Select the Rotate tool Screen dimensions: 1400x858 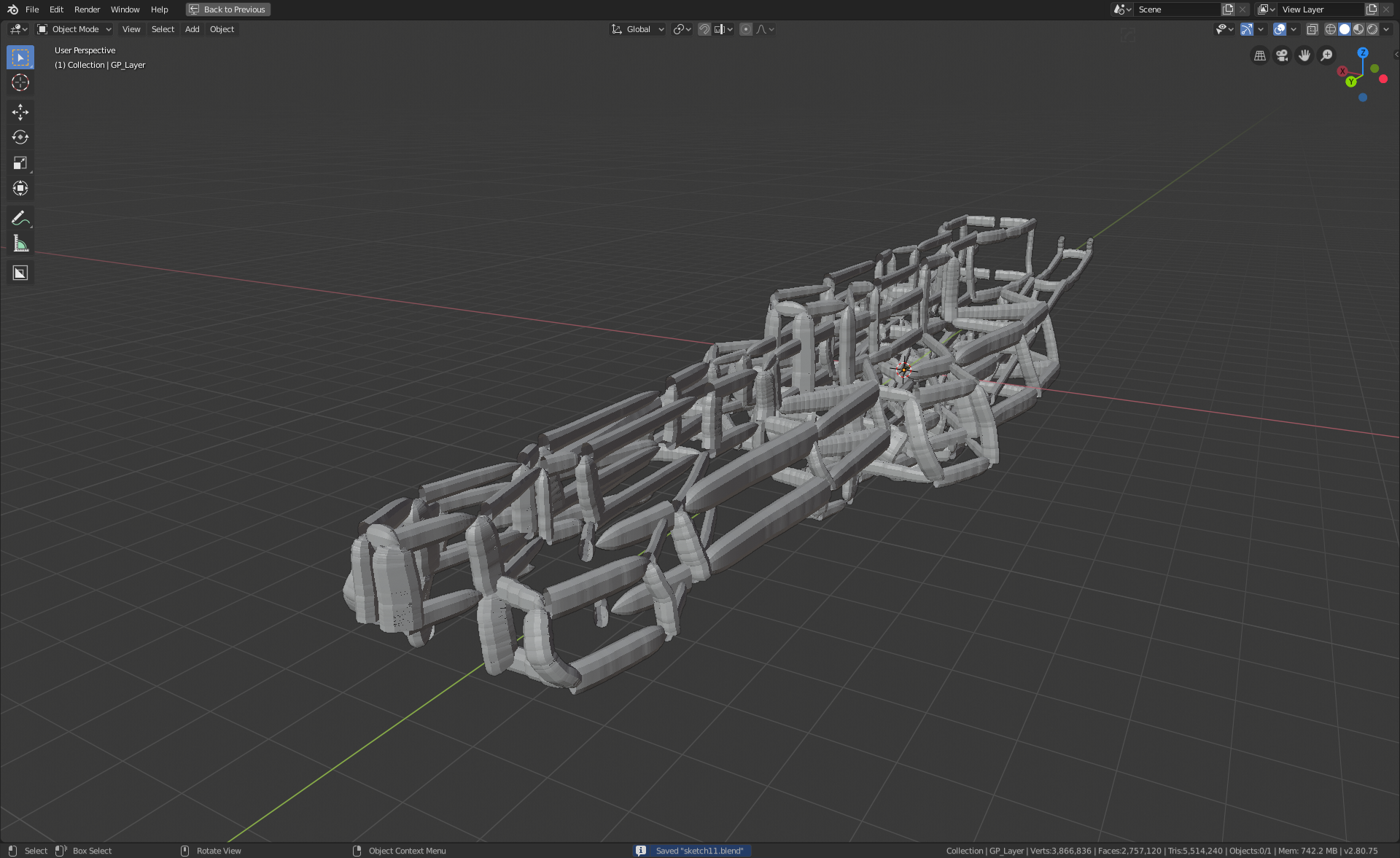tap(20, 137)
